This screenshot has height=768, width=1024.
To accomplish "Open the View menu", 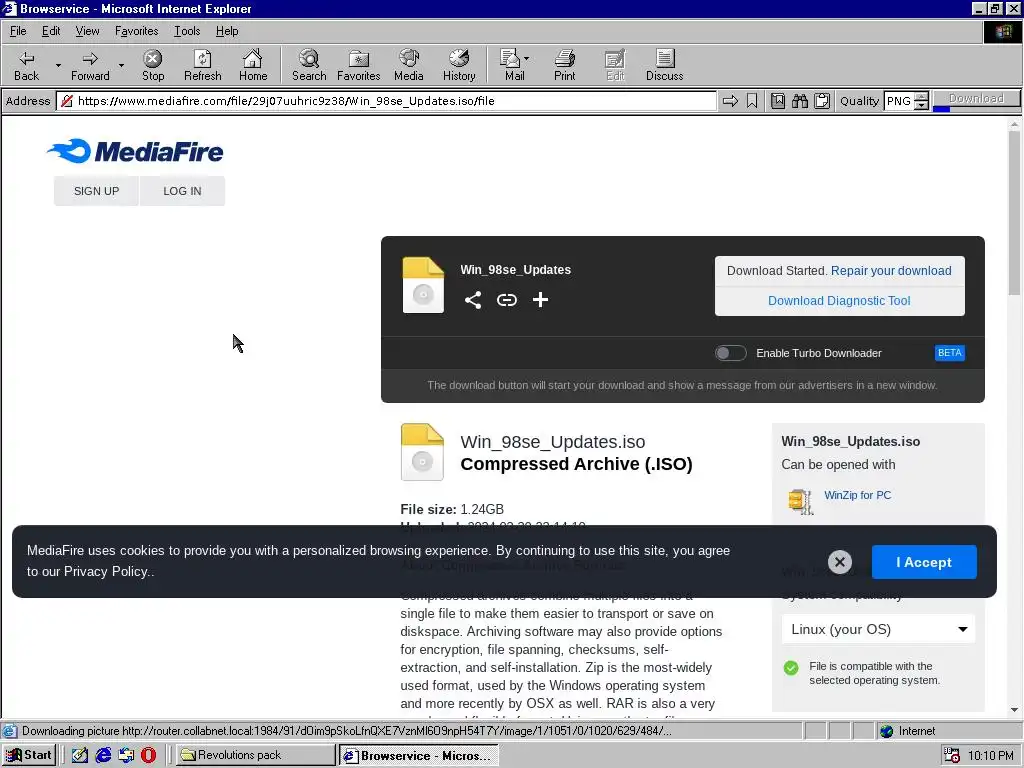I will (88, 31).
